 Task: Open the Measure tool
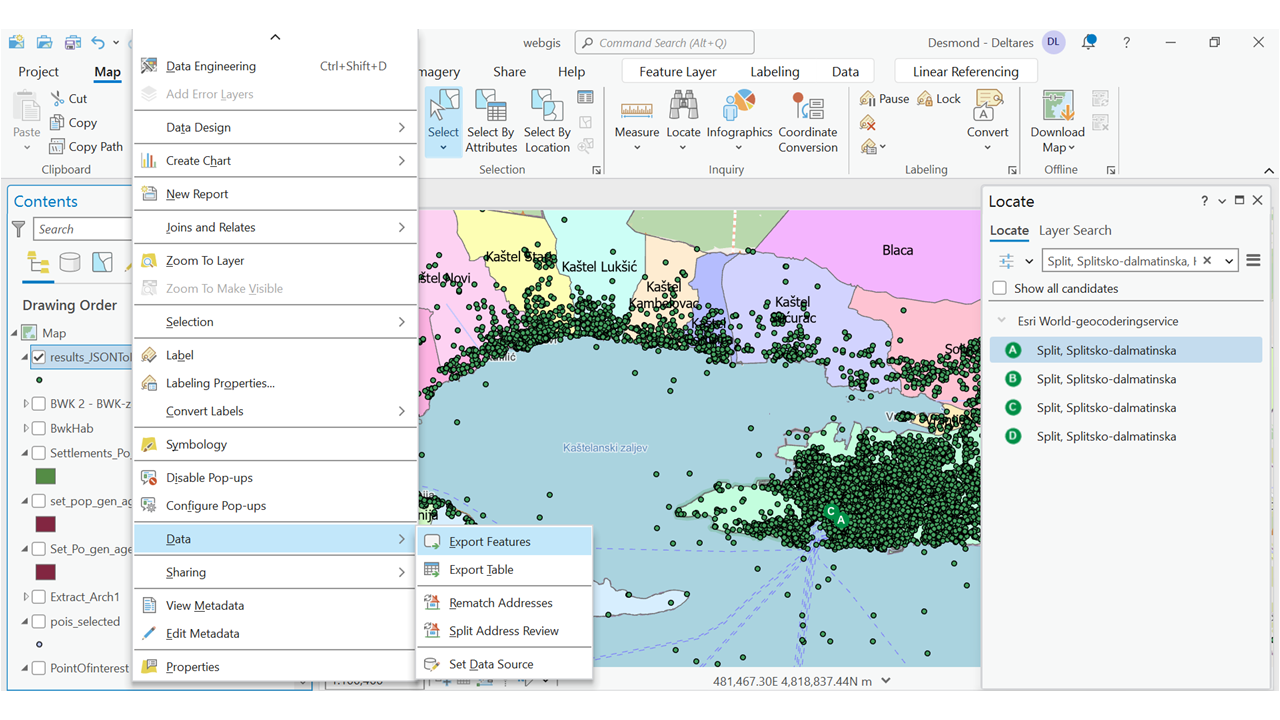coord(637,122)
